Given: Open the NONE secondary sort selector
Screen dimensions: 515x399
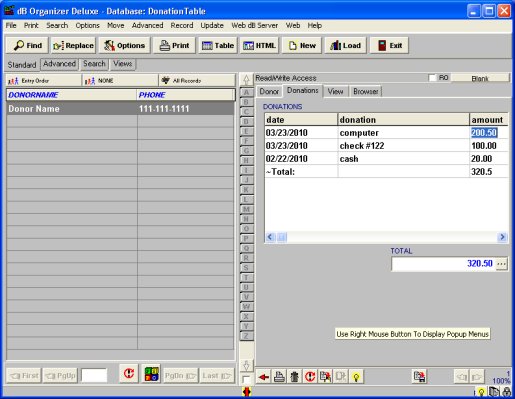Looking at the screenshot, I should (x=120, y=81).
